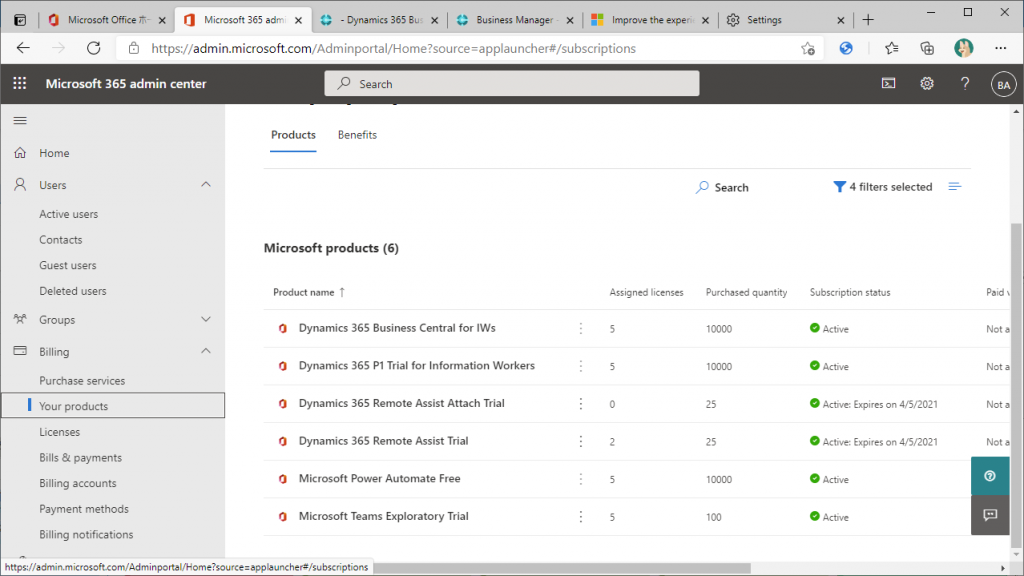Screen dimensions: 1024x576
Task: Open the app launcher waffle icon
Action: (x=20, y=84)
